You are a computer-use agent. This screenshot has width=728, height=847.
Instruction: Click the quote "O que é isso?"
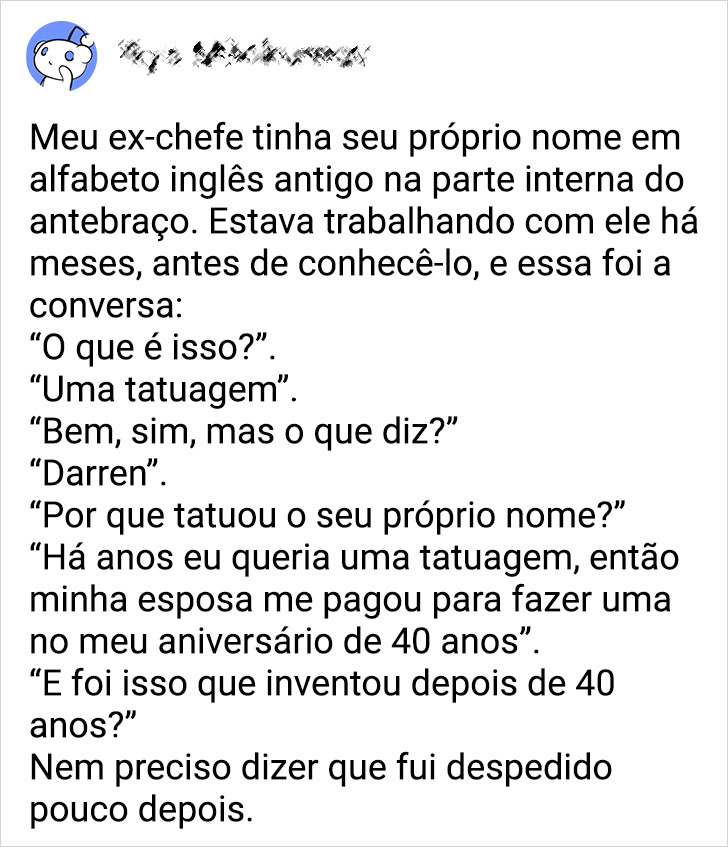coord(153,348)
